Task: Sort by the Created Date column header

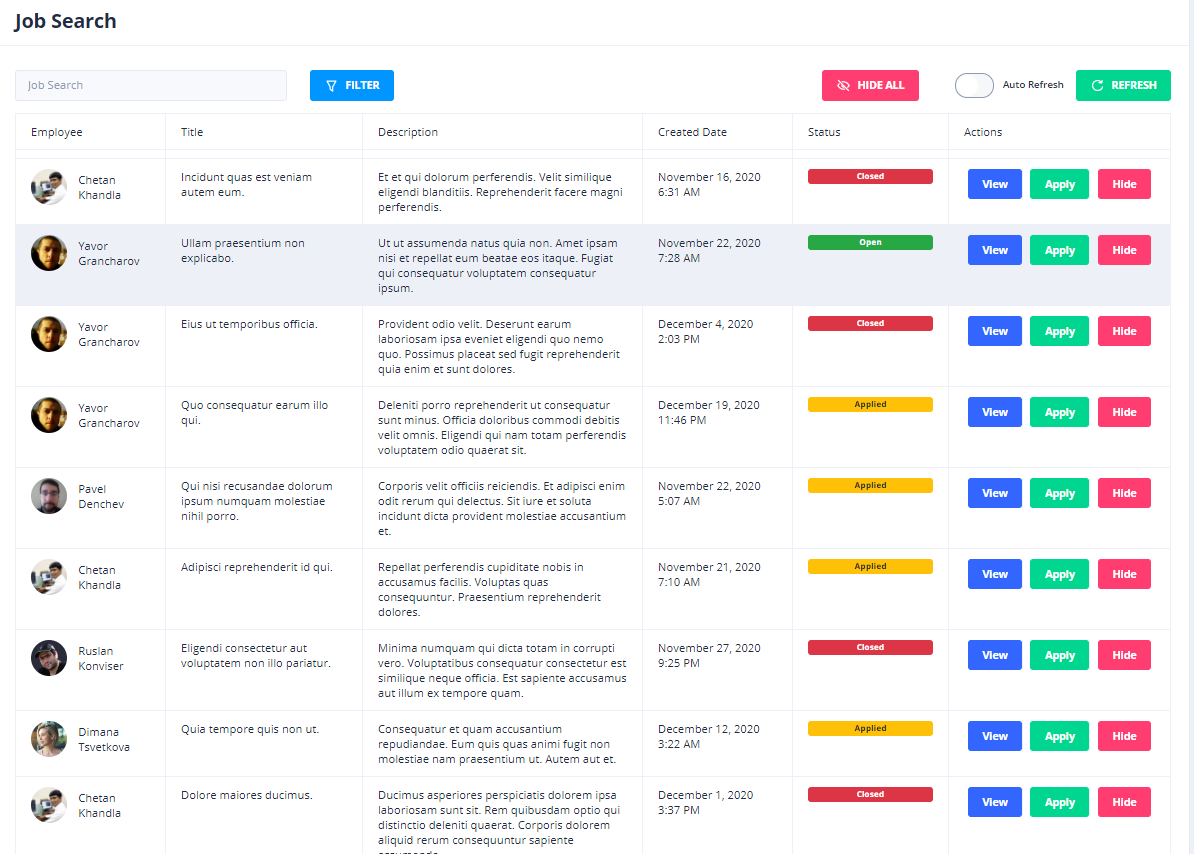Action: coord(692,132)
